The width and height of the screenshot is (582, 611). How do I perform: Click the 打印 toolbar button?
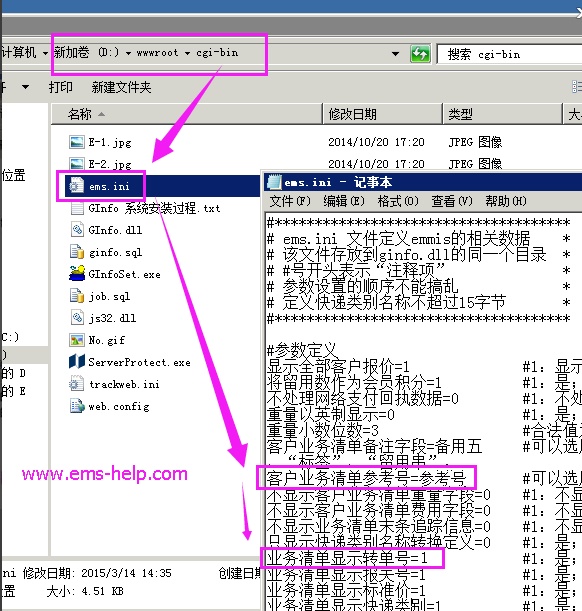click(60, 87)
